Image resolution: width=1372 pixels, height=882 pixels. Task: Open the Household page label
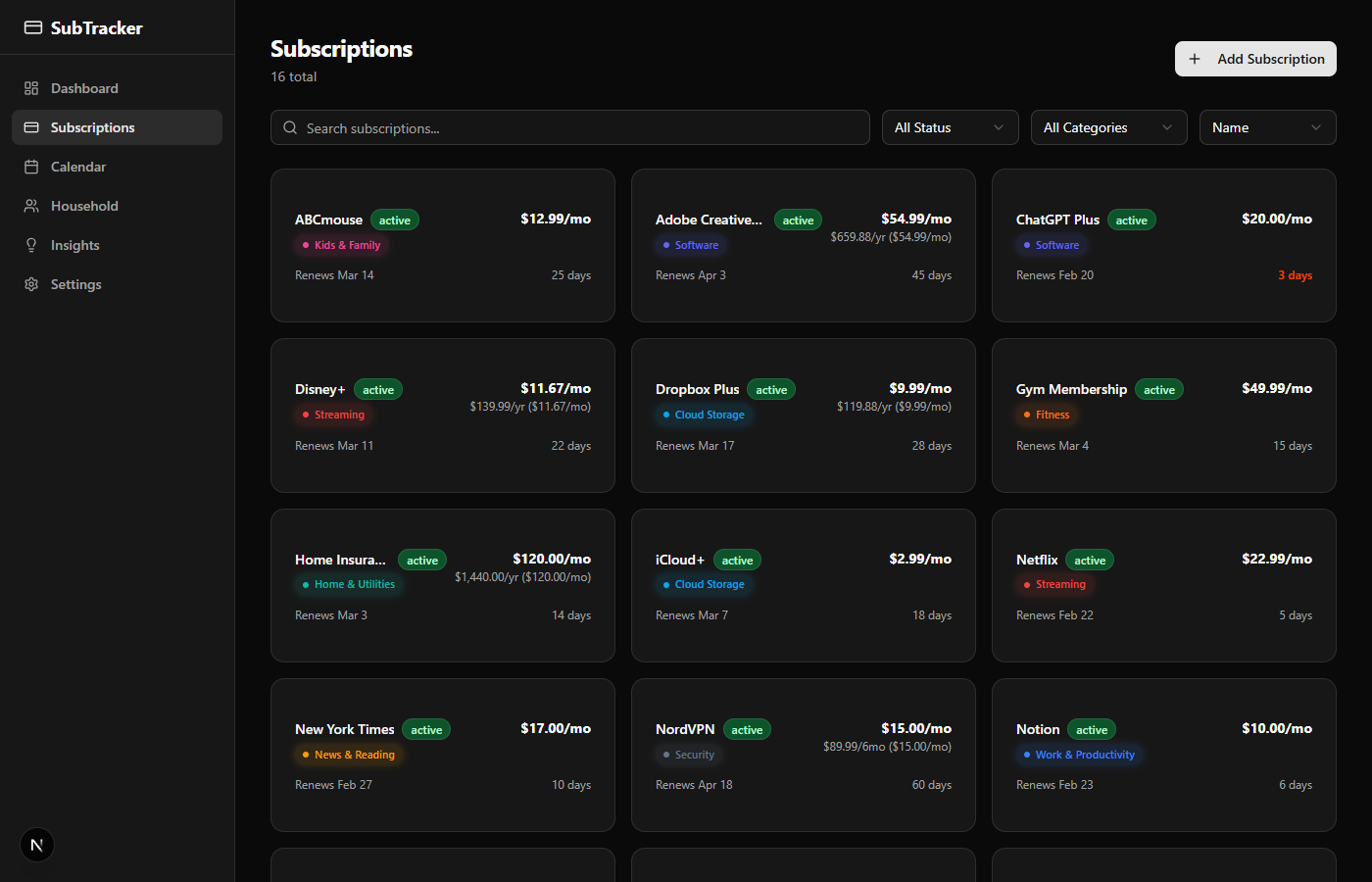(x=84, y=206)
